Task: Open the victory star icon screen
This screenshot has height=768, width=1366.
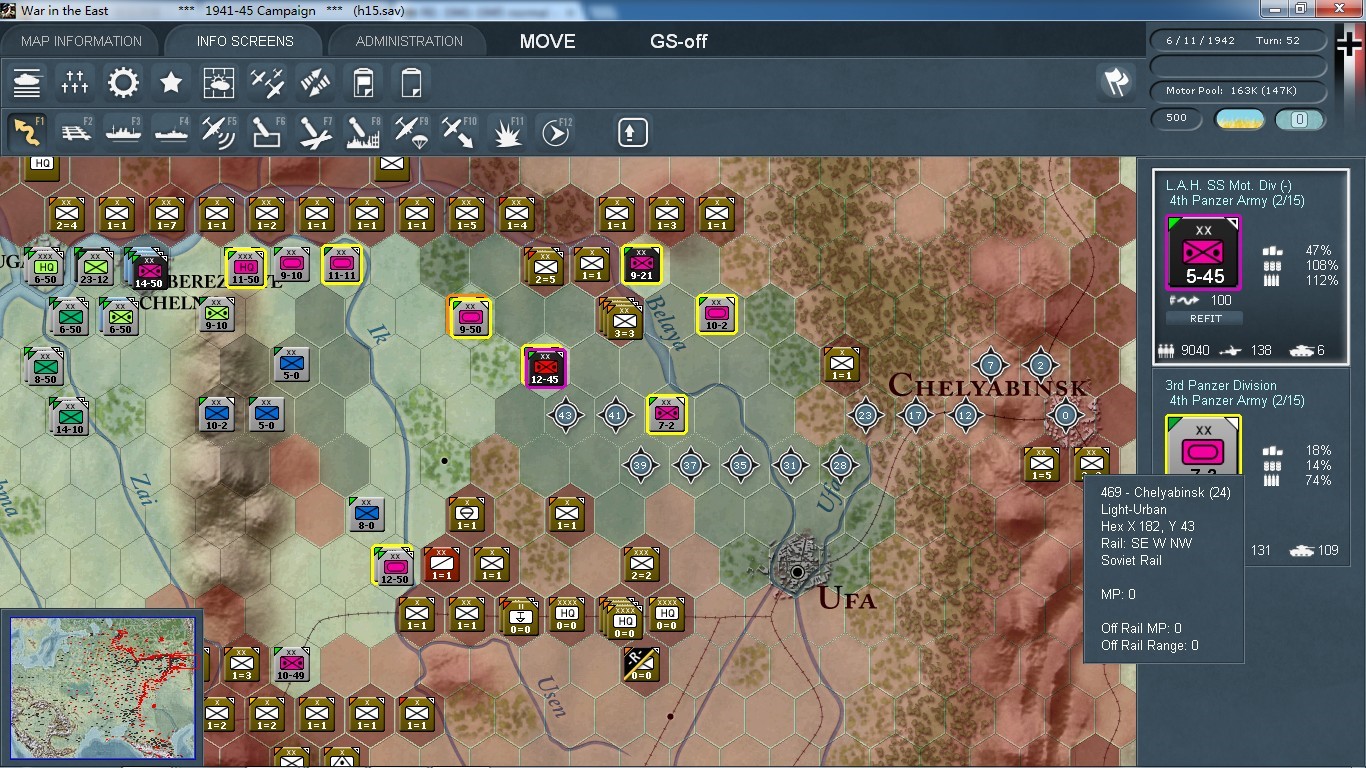Action: click(171, 83)
